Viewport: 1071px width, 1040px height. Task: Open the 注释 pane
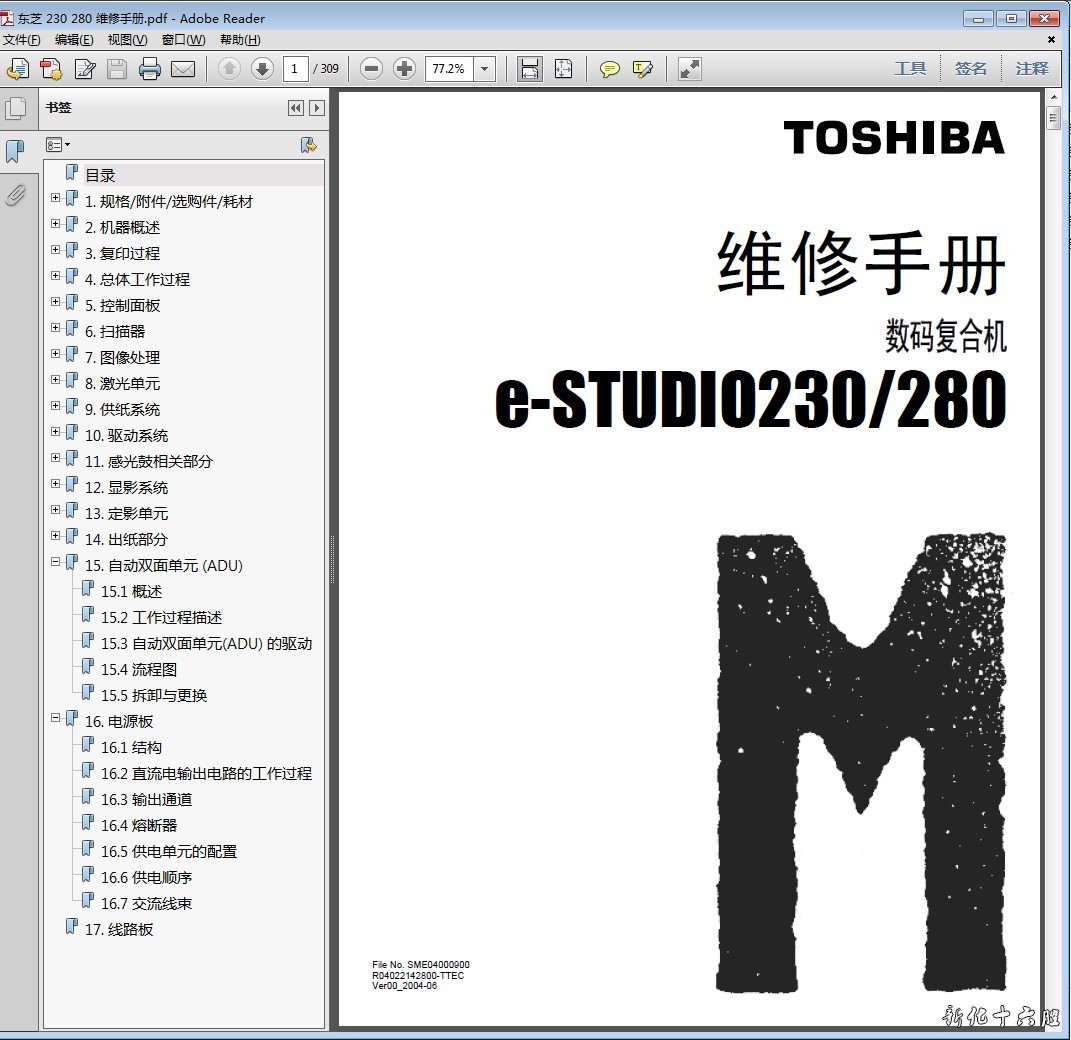click(x=1032, y=69)
